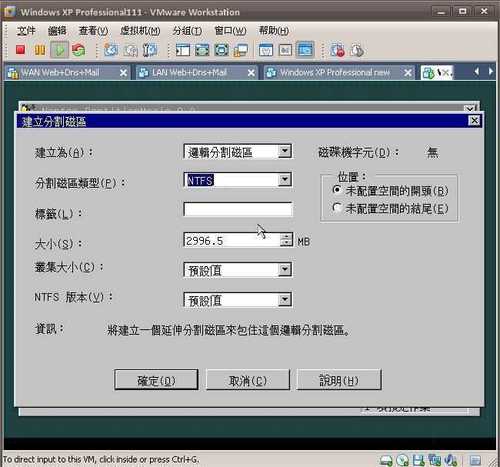Open the 編輯 menu
Image resolution: width=500 pixels, height=467 pixels.
point(57,31)
